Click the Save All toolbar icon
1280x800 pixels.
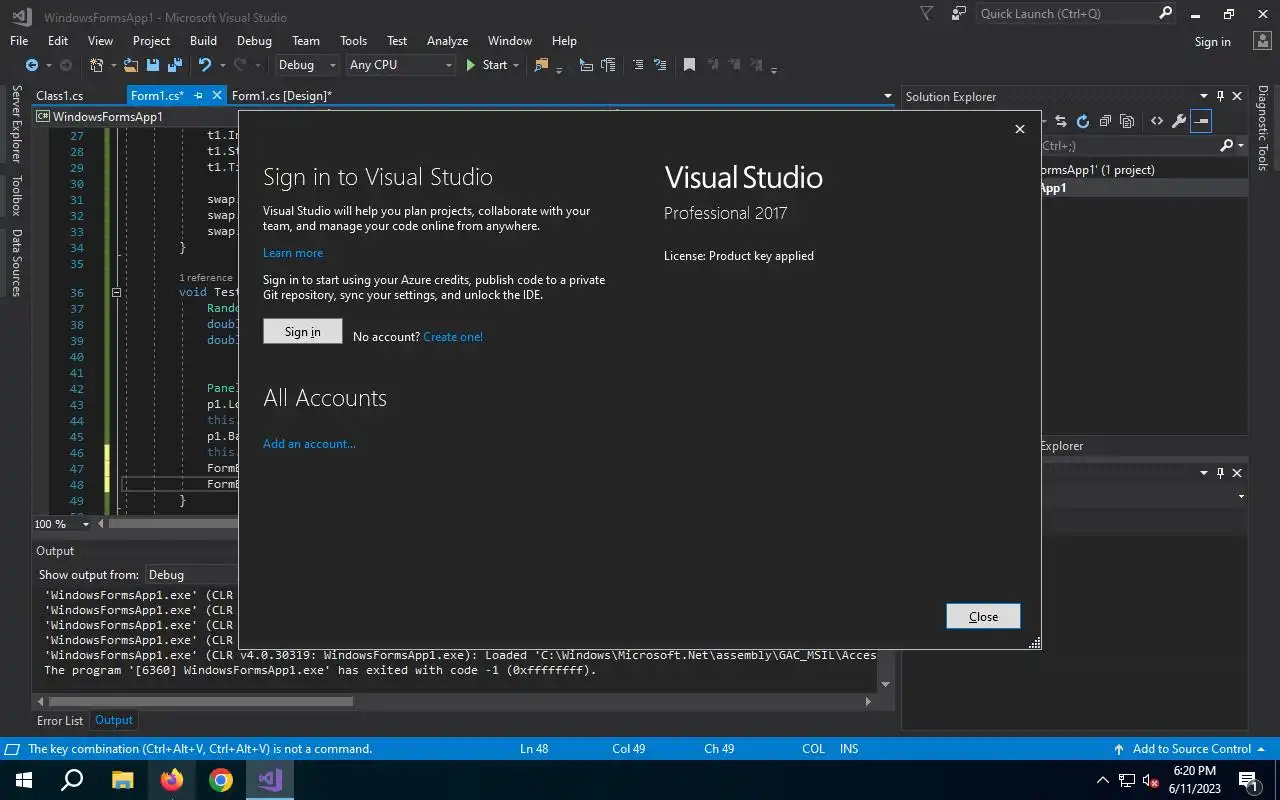pos(175,65)
